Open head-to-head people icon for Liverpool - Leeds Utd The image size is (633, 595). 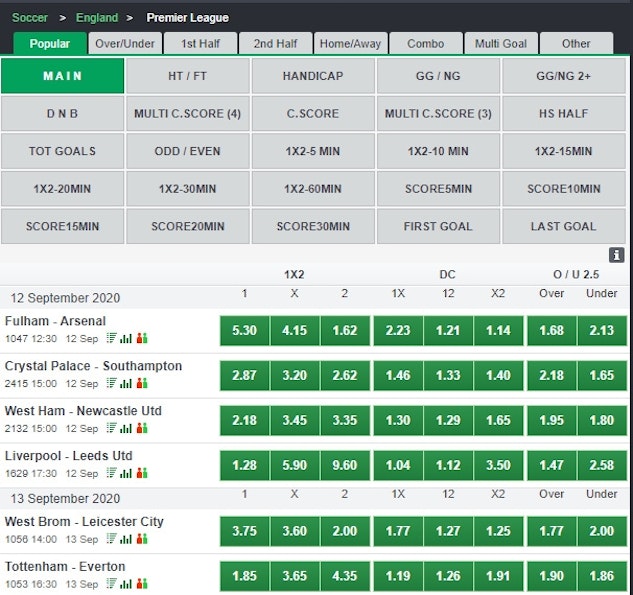point(142,473)
